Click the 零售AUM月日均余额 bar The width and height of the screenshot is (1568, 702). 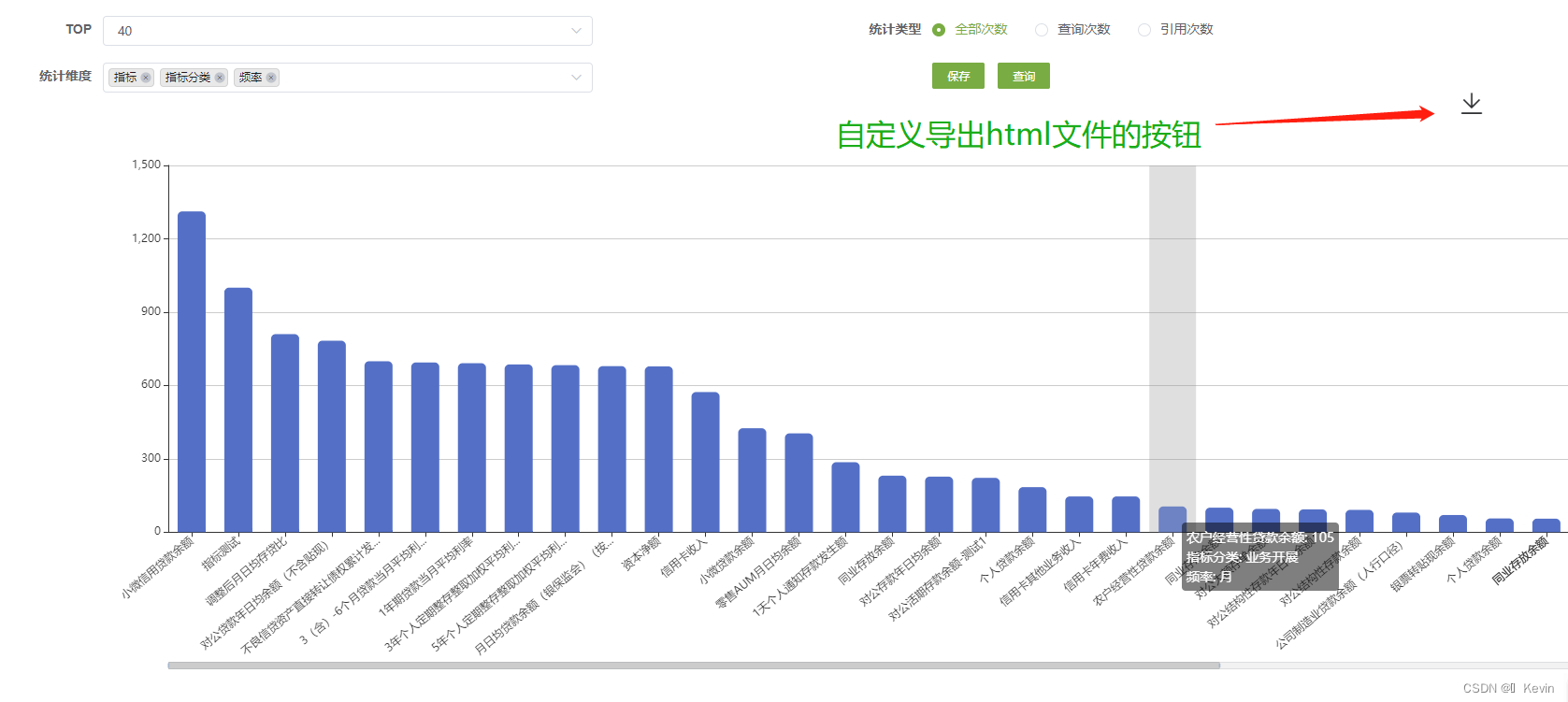[x=798, y=482]
